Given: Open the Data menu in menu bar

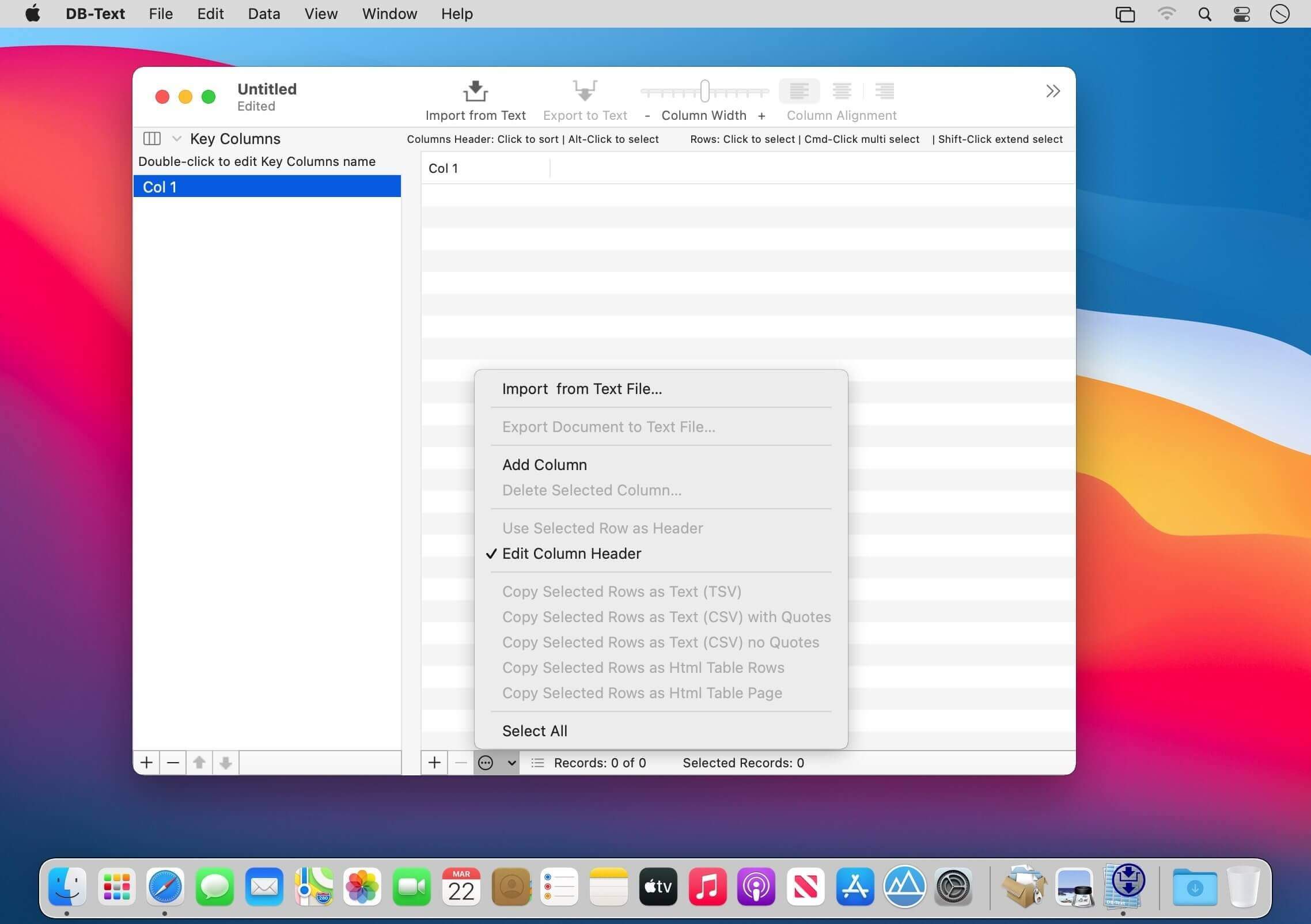Looking at the screenshot, I should (x=264, y=14).
